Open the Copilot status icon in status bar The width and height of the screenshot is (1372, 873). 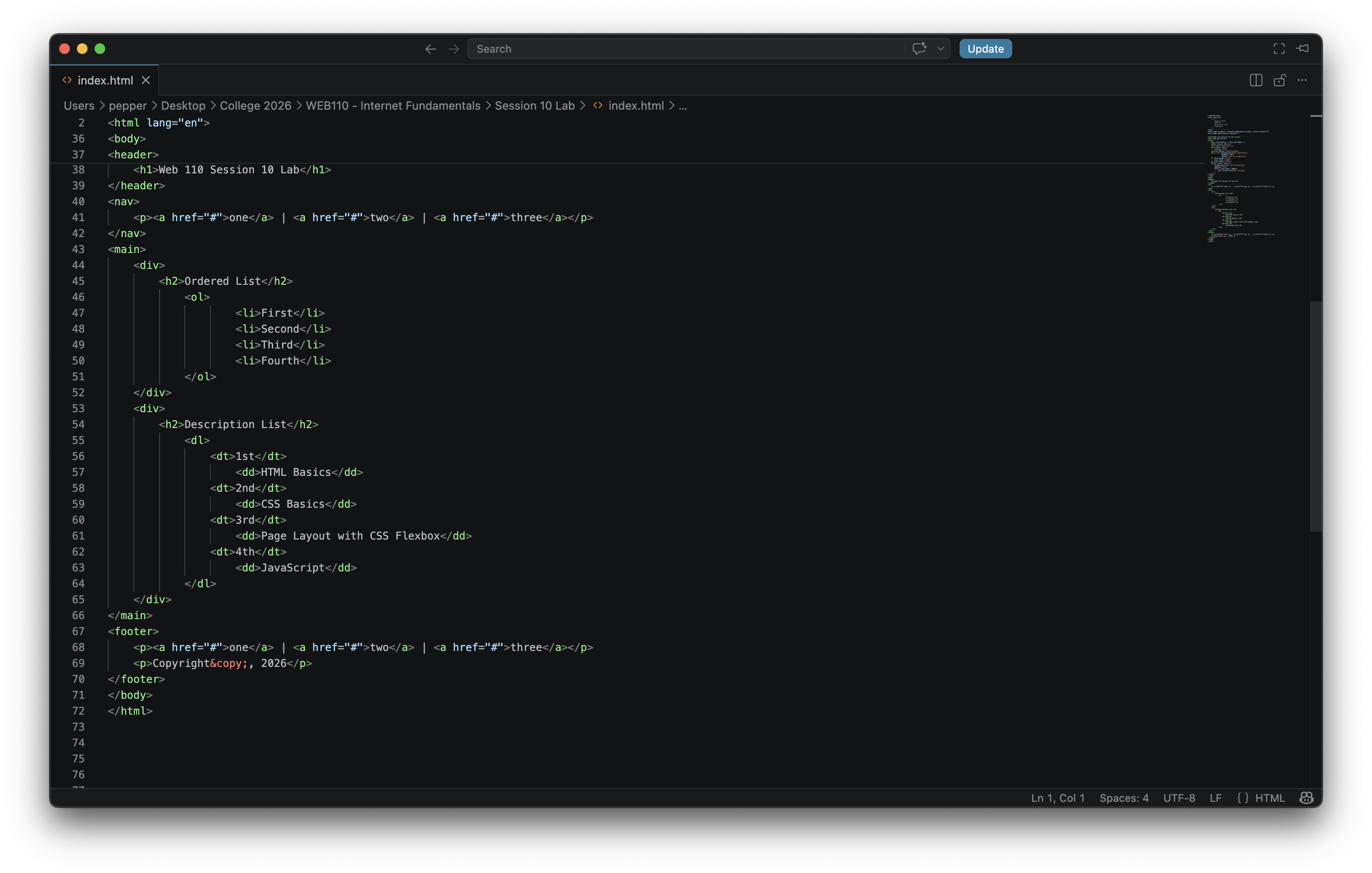[1306, 798]
